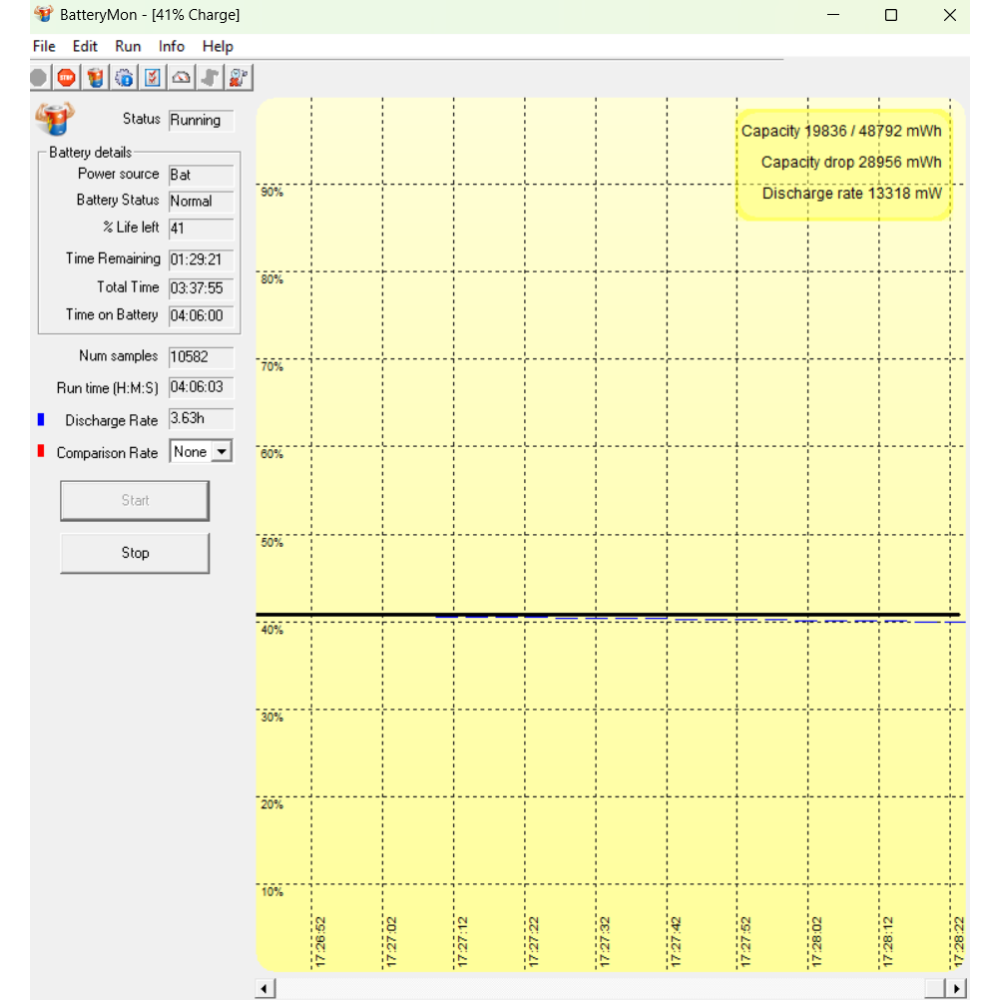Open the Info menu
Viewport: 1000px width, 1000px height.
tap(172, 46)
